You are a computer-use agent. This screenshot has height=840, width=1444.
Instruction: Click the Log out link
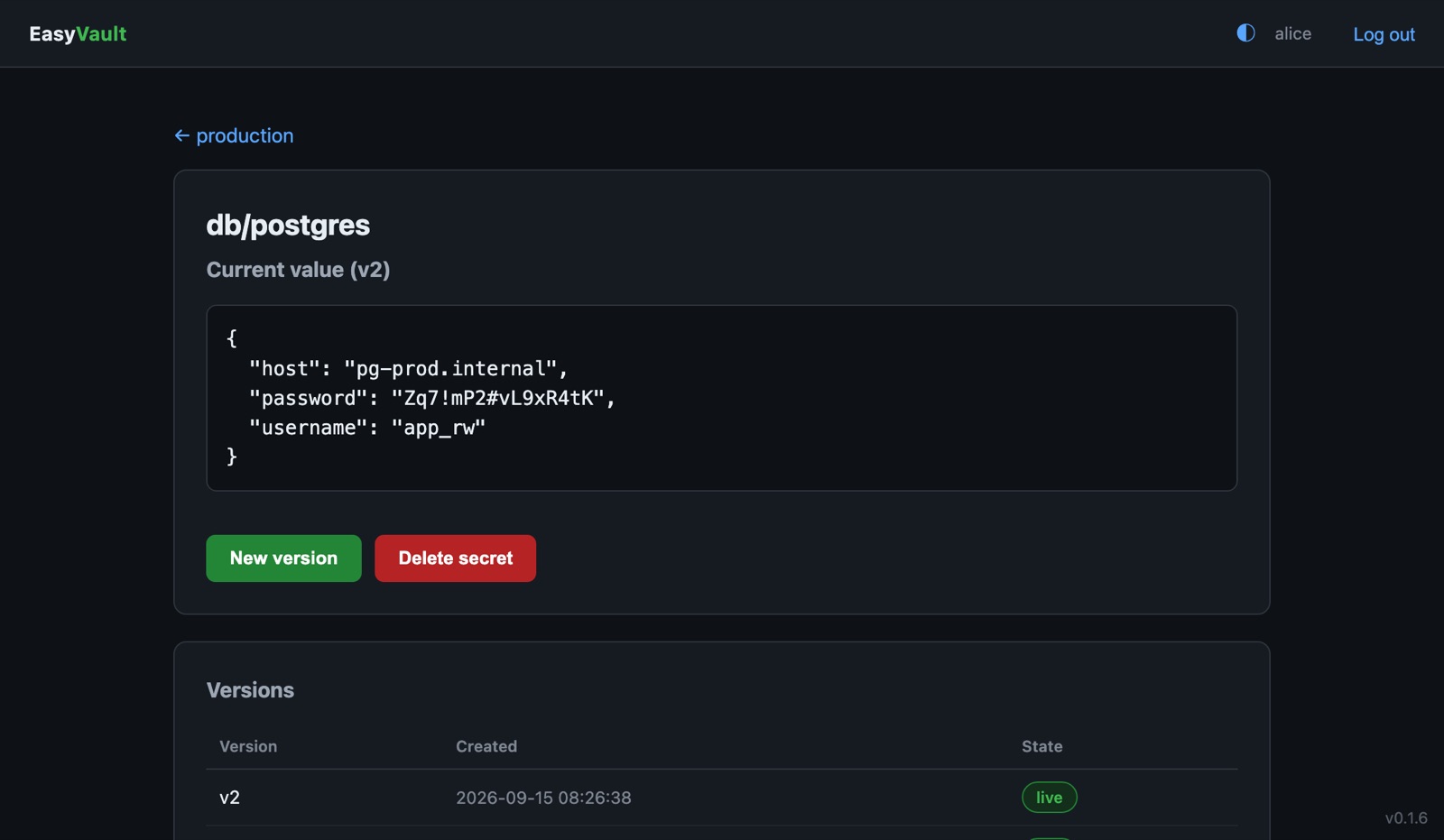coord(1384,34)
